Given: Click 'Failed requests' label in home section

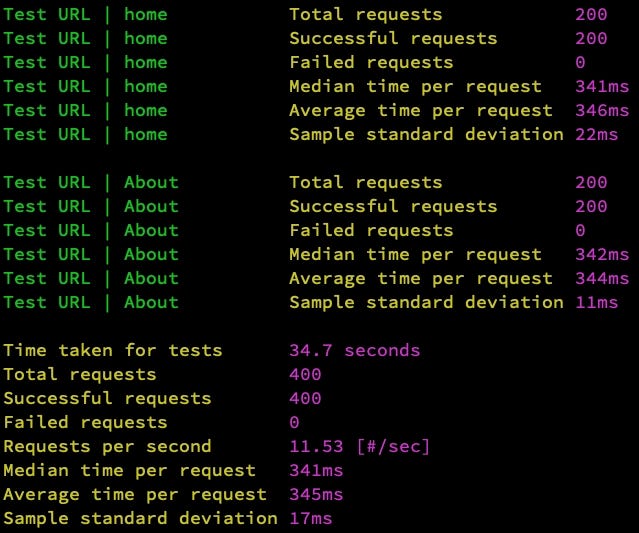Looking at the screenshot, I should point(371,63).
